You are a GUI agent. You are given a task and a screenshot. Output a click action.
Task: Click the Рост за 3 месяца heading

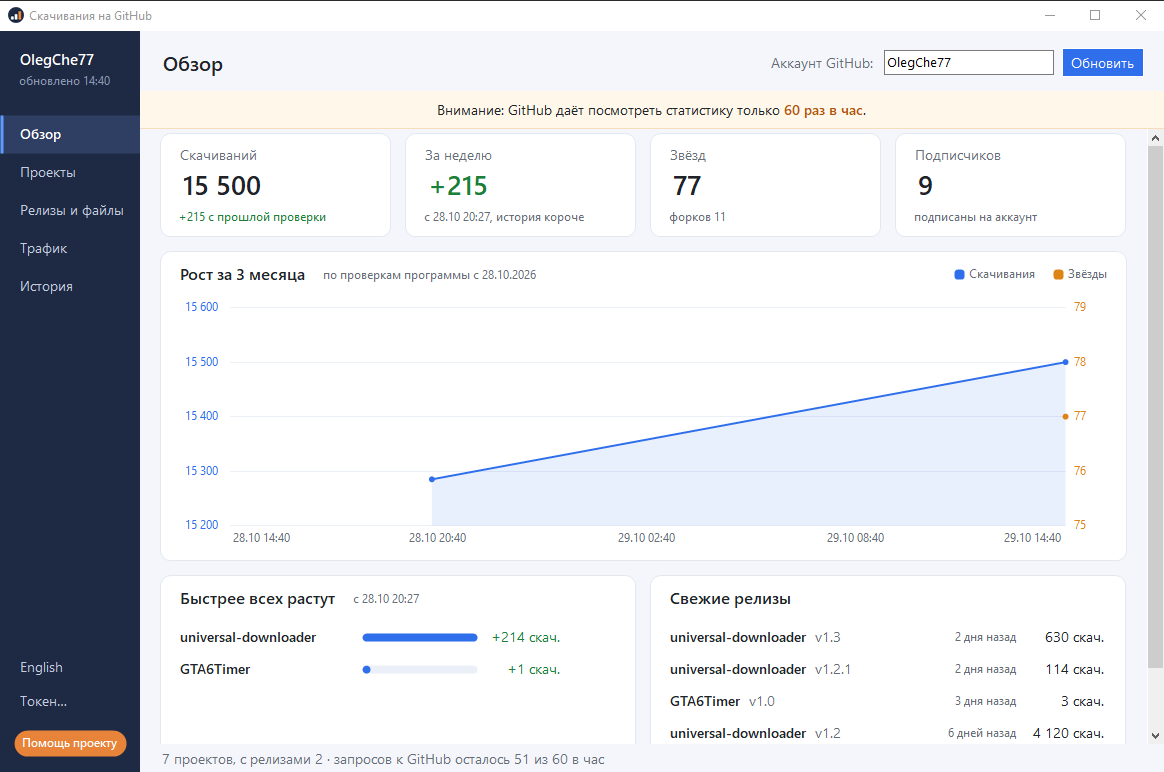242,275
